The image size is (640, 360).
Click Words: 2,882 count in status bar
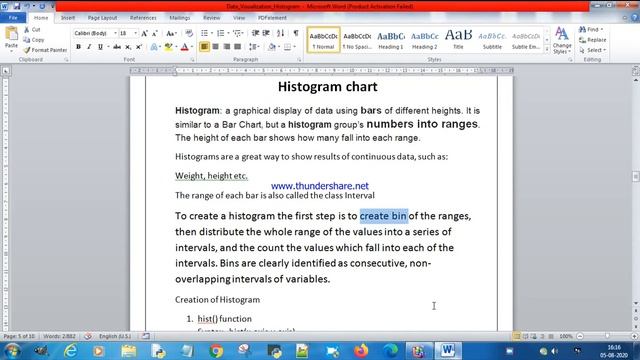point(59,336)
